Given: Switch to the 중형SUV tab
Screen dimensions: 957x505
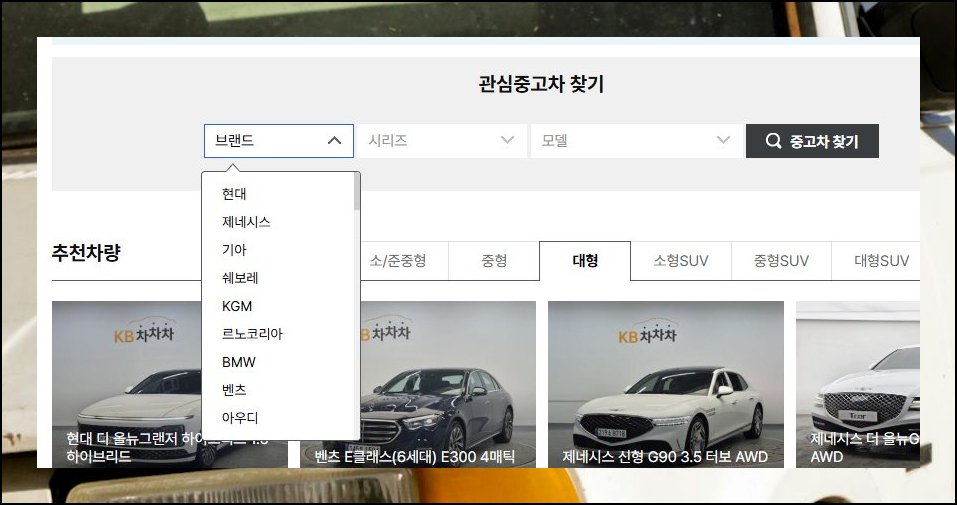Looking at the screenshot, I should click(781, 261).
